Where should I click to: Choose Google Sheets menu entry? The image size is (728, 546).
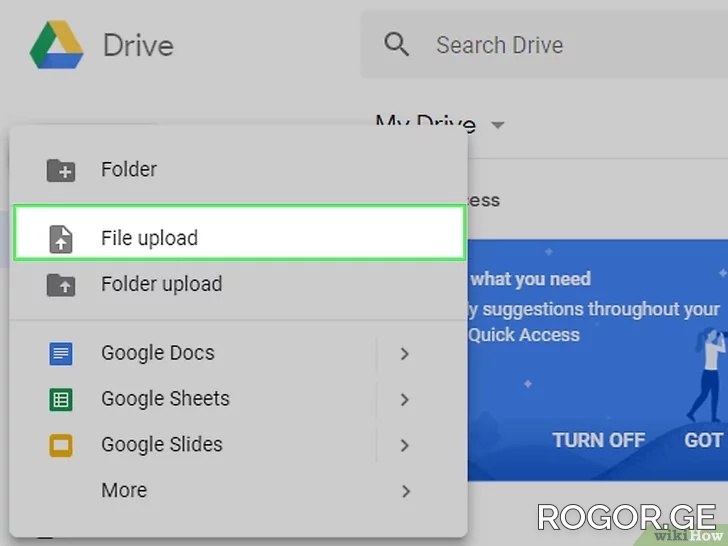tap(239, 399)
